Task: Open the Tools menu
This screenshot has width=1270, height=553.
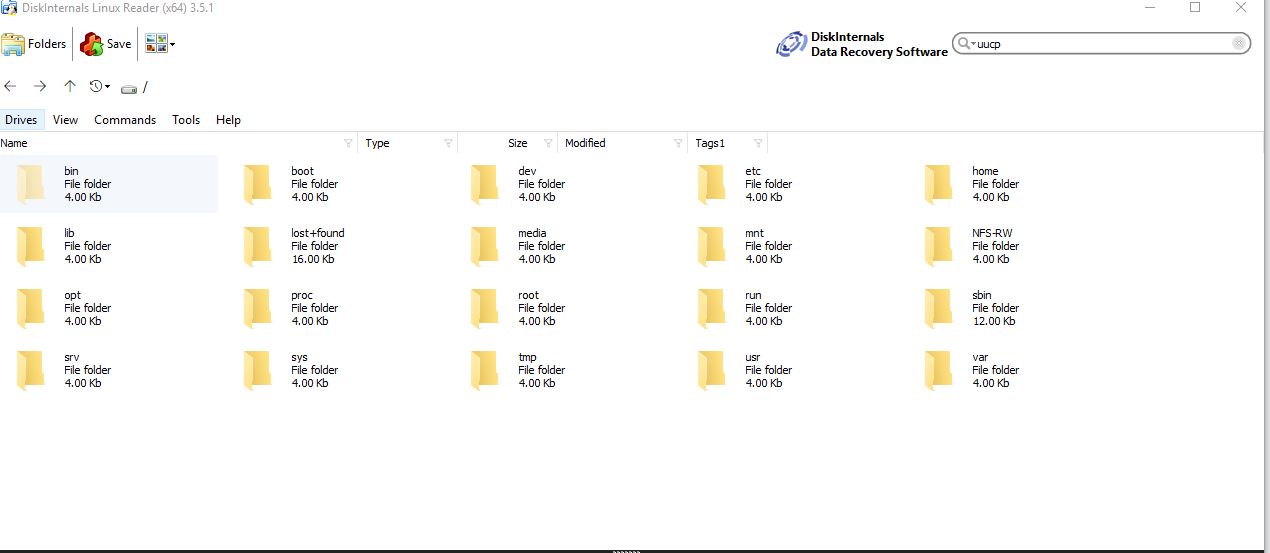Action: click(186, 120)
